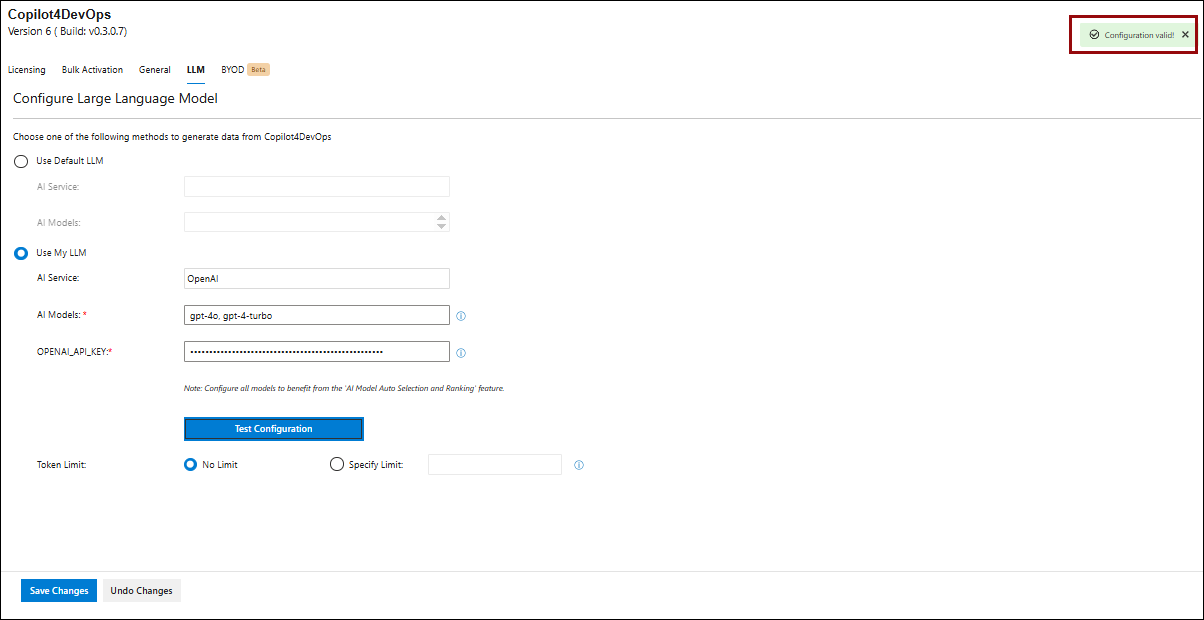Click Save Changes button

59,591
